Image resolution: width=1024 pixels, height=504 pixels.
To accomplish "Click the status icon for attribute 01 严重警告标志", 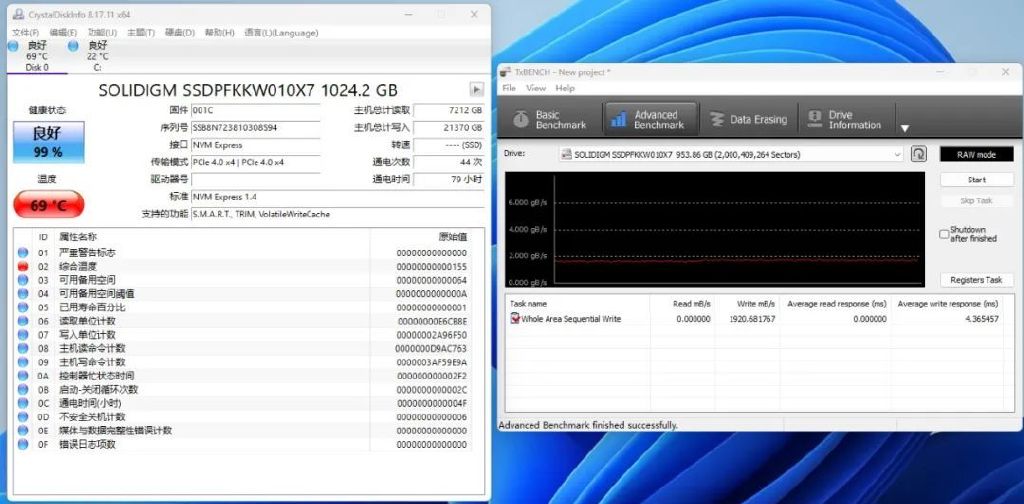I will click(x=23, y=253).
